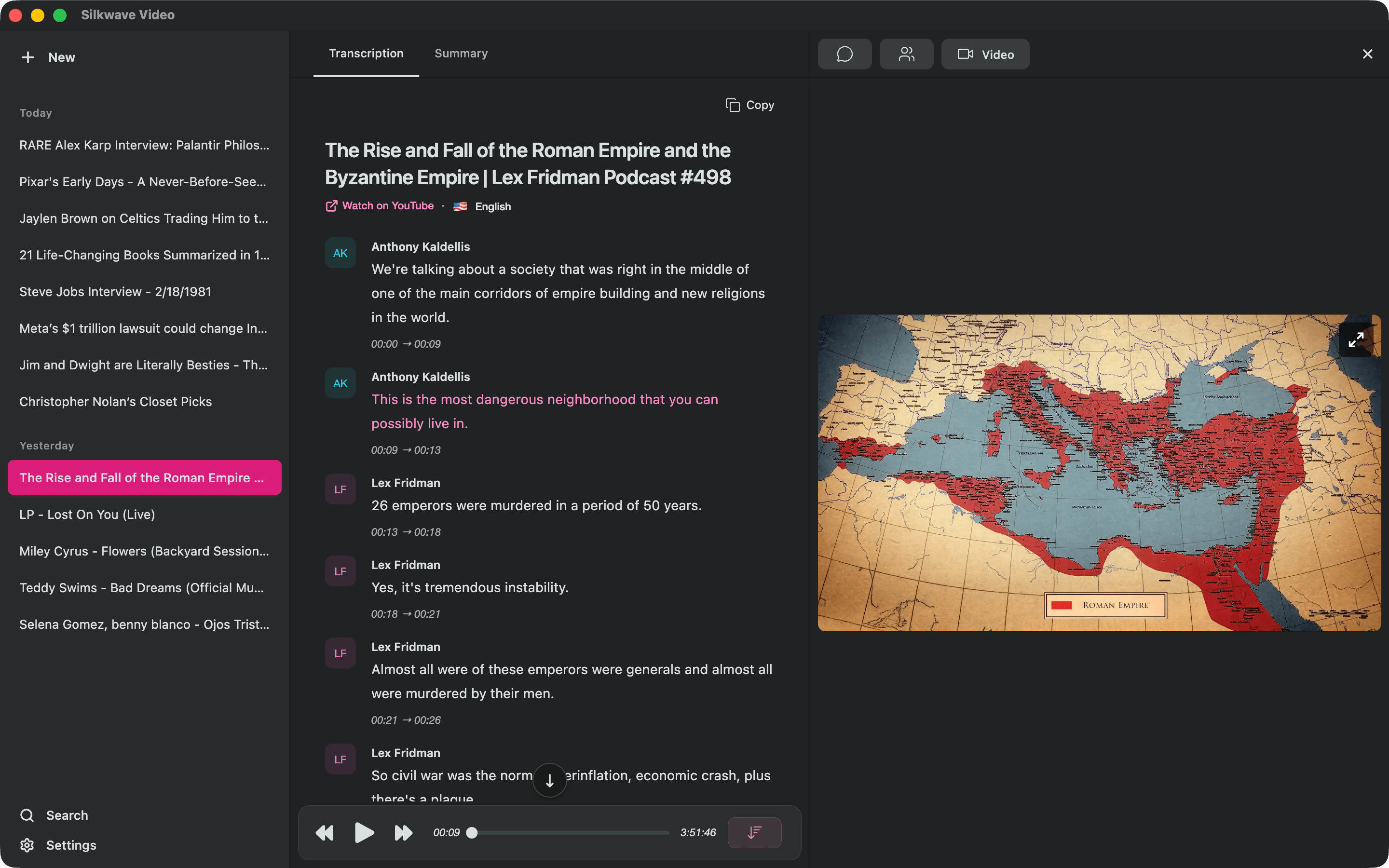This screenshot has width=1389, height=868.
Task: Jump to timestamp 00:09 → 00:13
Action: 406,450
